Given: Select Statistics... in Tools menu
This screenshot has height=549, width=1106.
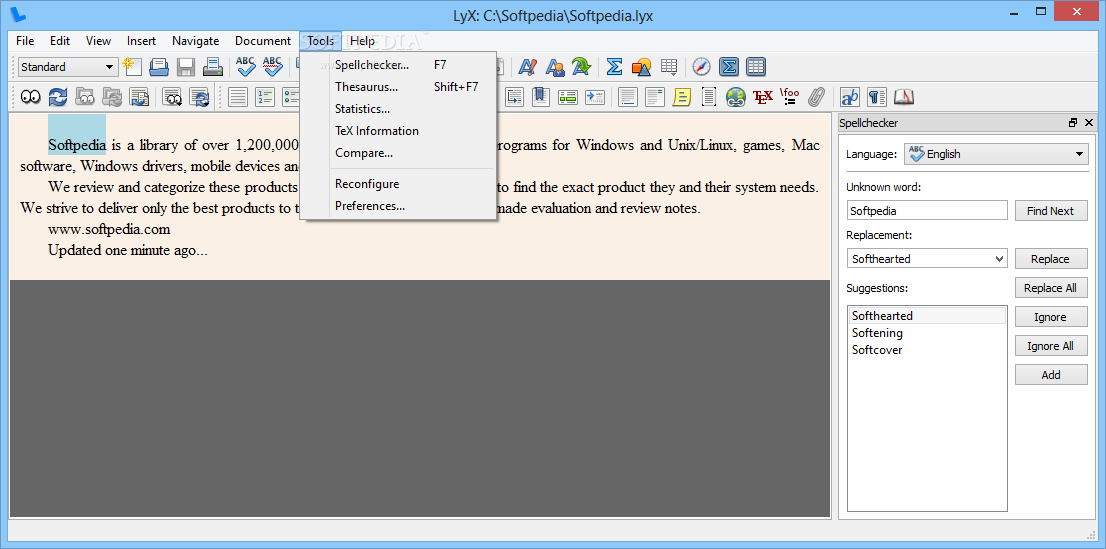Looking at the screenshot, I should click(399, 109).
